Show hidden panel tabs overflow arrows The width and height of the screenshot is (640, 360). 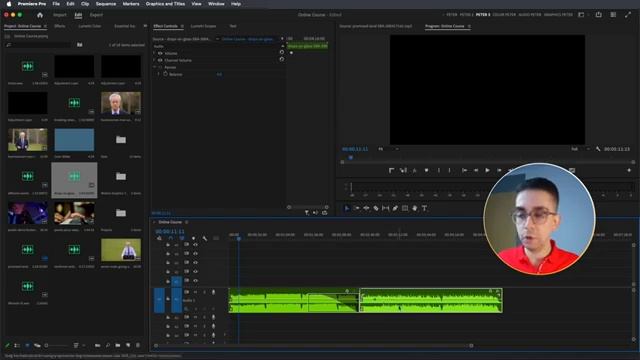(x=145, y=26)
